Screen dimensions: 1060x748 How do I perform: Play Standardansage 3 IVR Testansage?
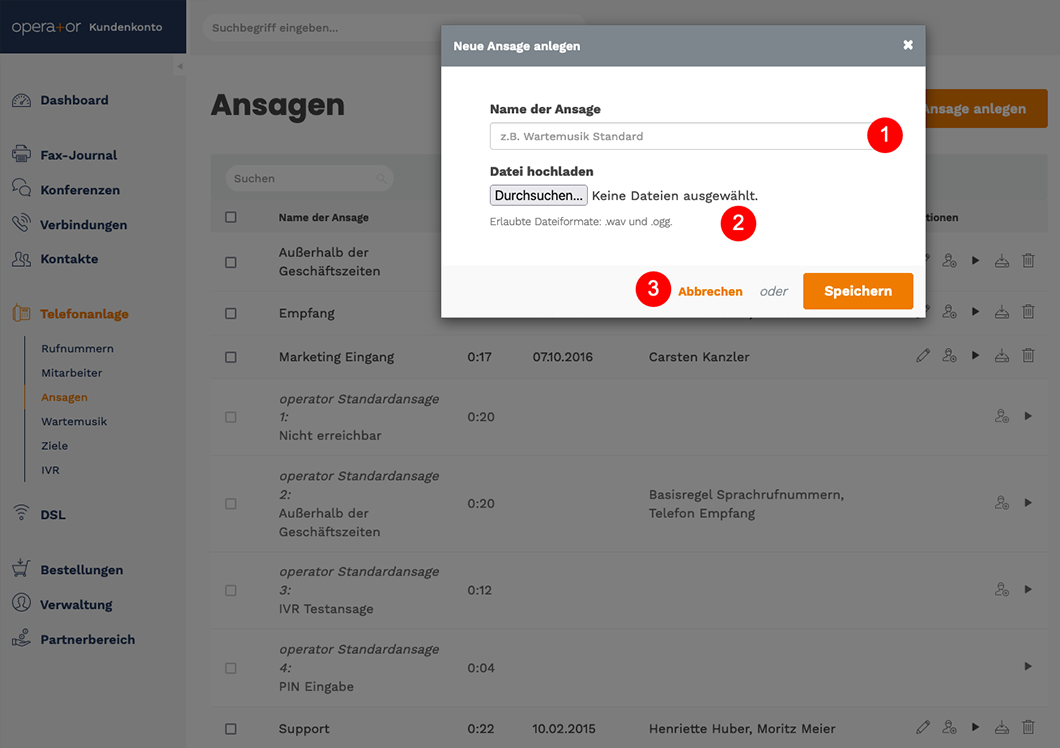(1028, 589)
